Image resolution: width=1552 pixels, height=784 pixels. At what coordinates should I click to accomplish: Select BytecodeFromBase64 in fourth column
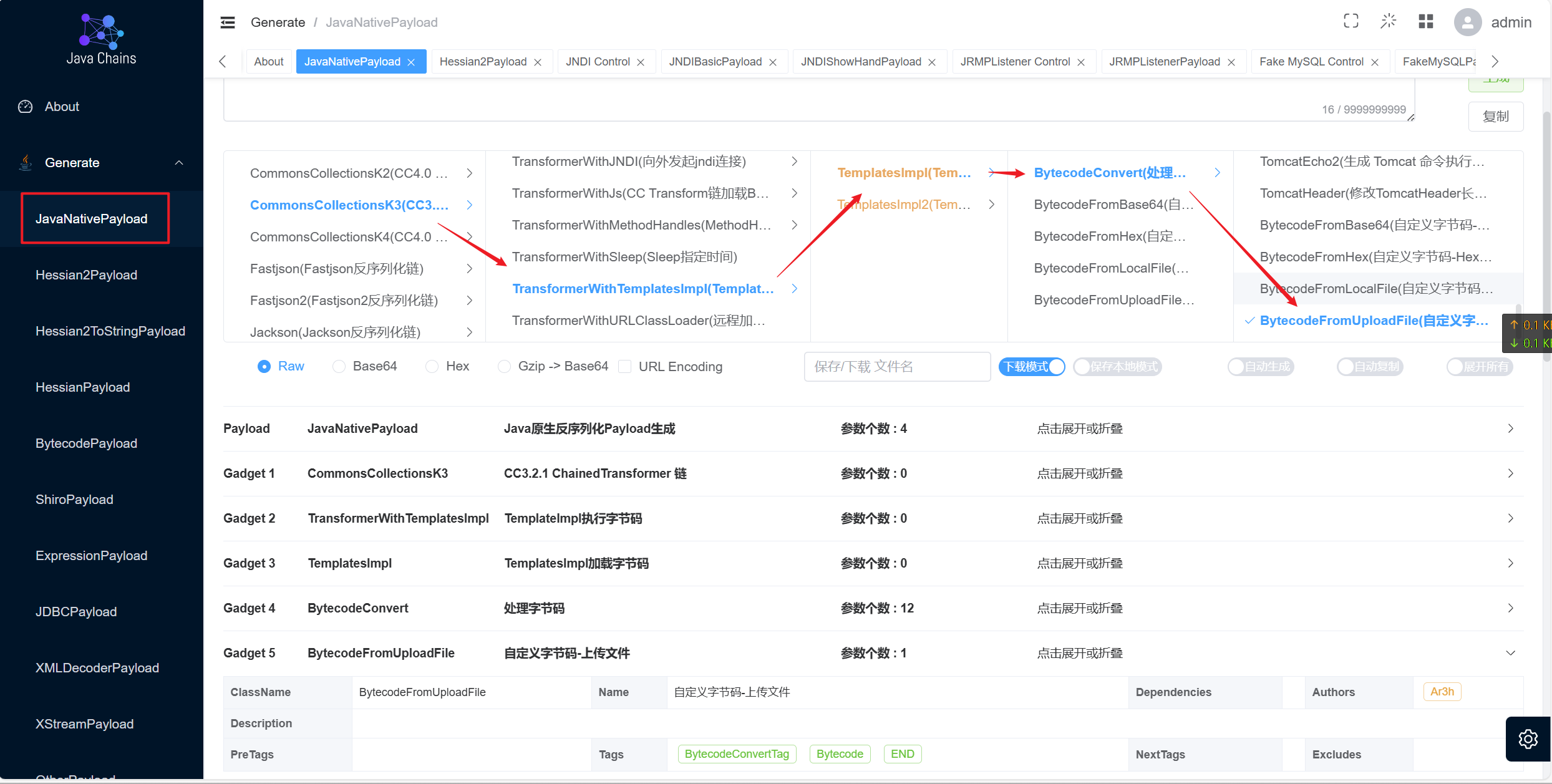1113,205
